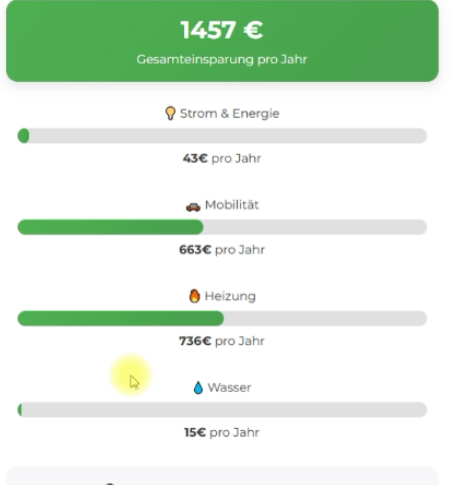Click the Wasser category label
The image size is (455, 485).
(x=229, y=388)
